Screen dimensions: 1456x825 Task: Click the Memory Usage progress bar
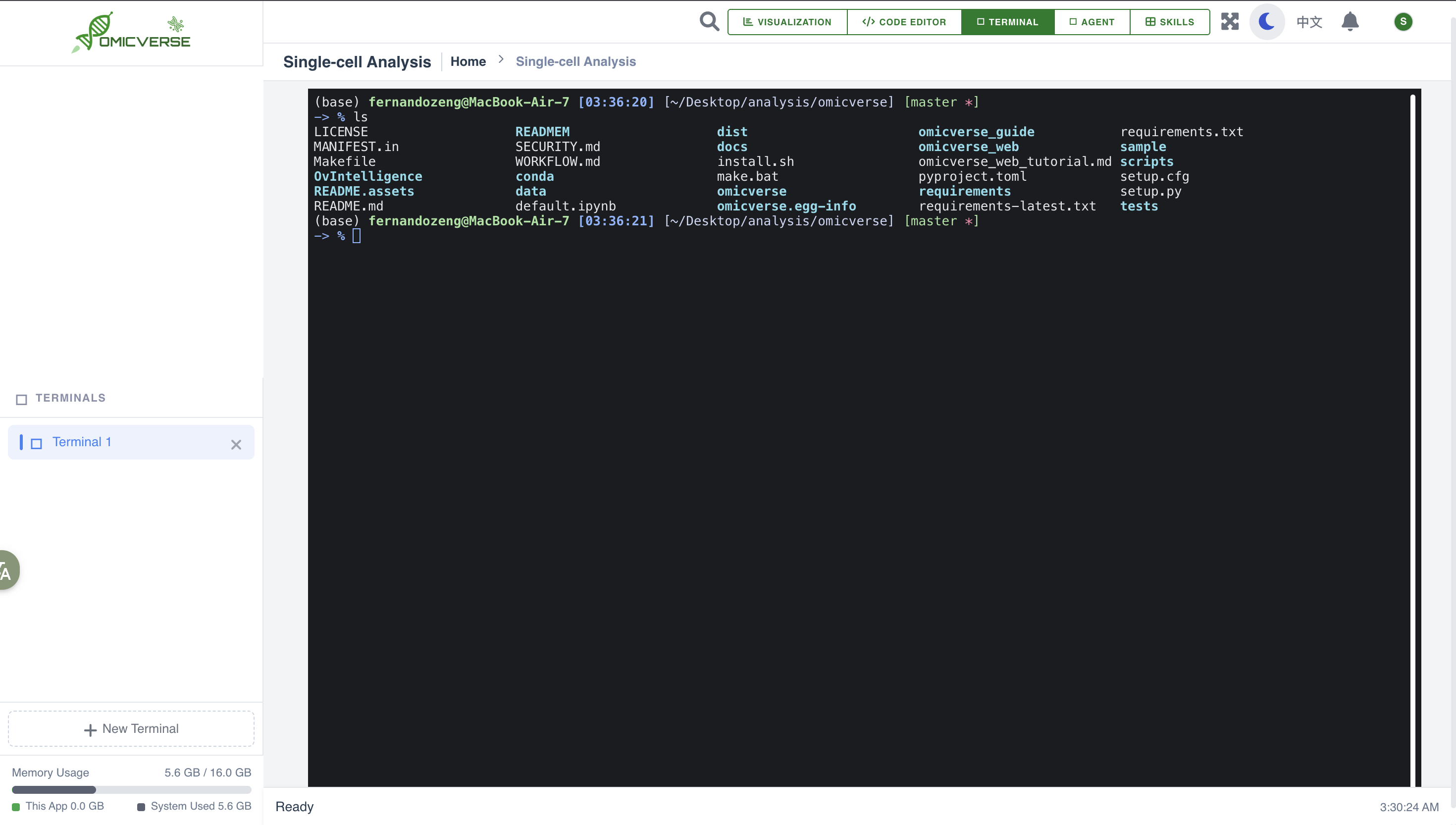(131, 789)
